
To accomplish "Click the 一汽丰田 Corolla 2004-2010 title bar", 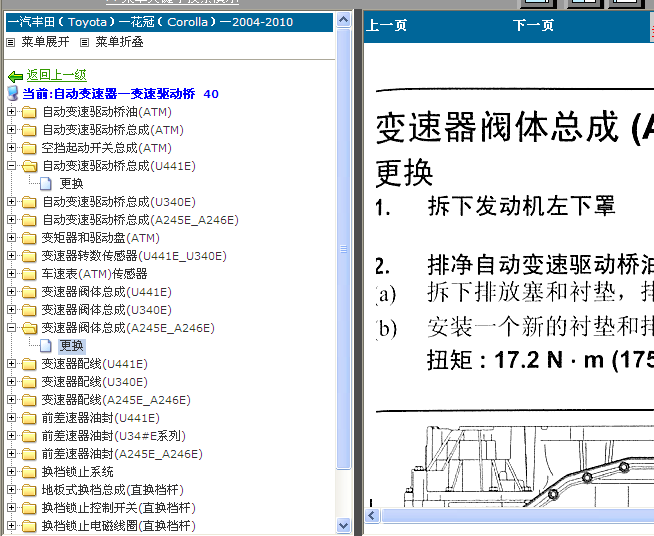I will coord(169,22).
